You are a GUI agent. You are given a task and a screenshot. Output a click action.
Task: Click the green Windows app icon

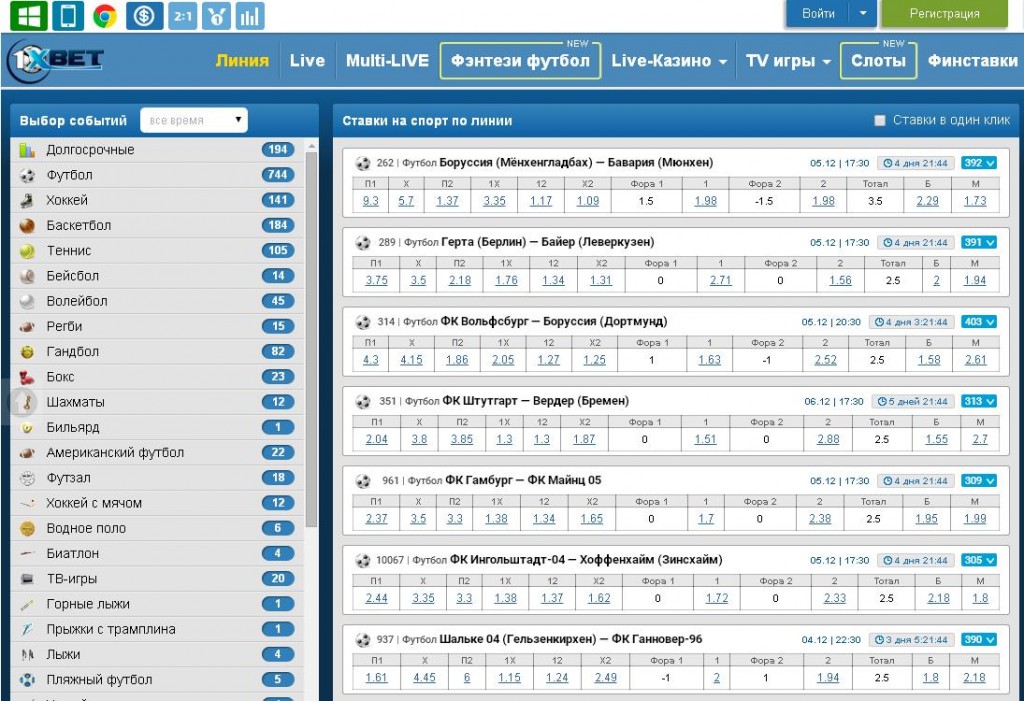point(30,15)
